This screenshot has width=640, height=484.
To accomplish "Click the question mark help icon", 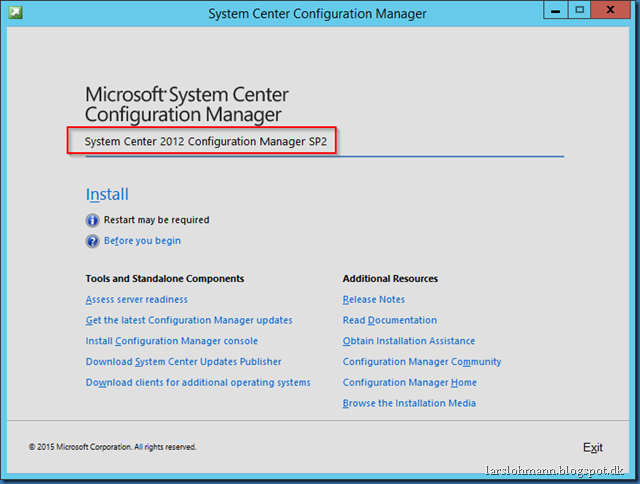I will [92, 241].
